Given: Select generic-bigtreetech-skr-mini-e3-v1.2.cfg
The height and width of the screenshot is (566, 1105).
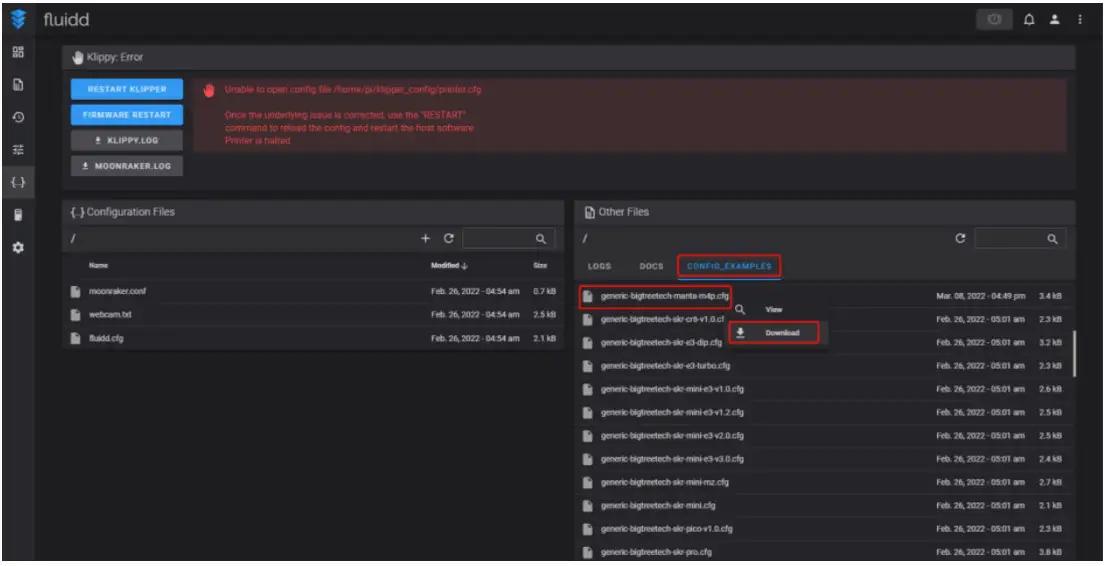Looking at the screenshot, I should 825,412.
